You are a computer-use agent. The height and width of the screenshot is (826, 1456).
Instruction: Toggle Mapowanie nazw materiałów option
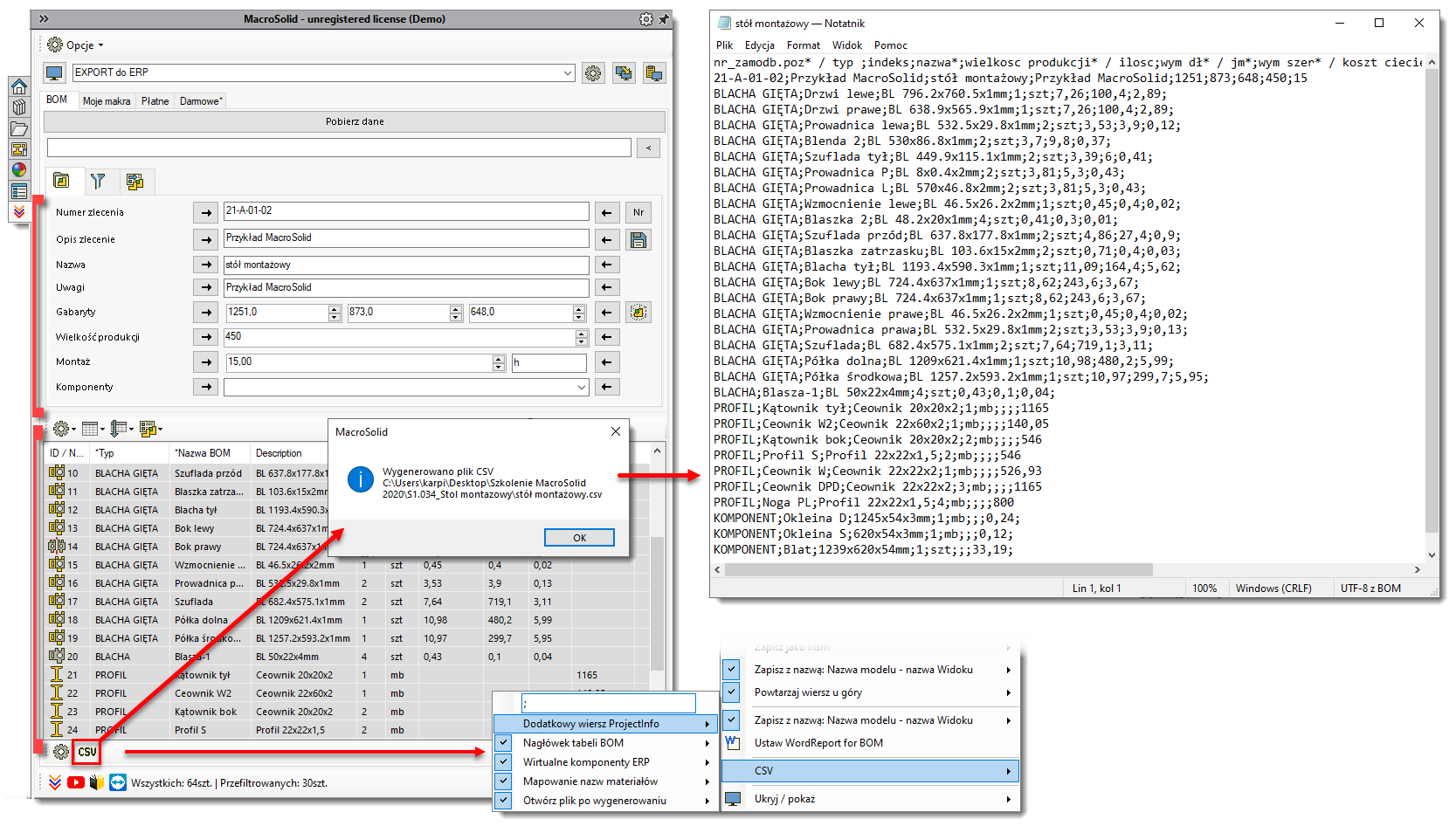coord(504,781)
